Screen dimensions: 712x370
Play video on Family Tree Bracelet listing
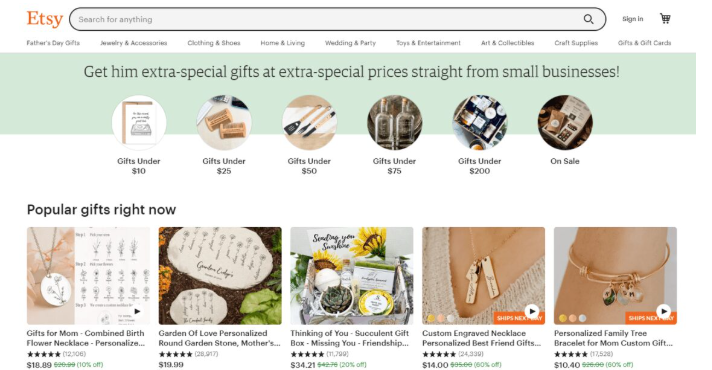pyautogui.click(x=663, y=311)
